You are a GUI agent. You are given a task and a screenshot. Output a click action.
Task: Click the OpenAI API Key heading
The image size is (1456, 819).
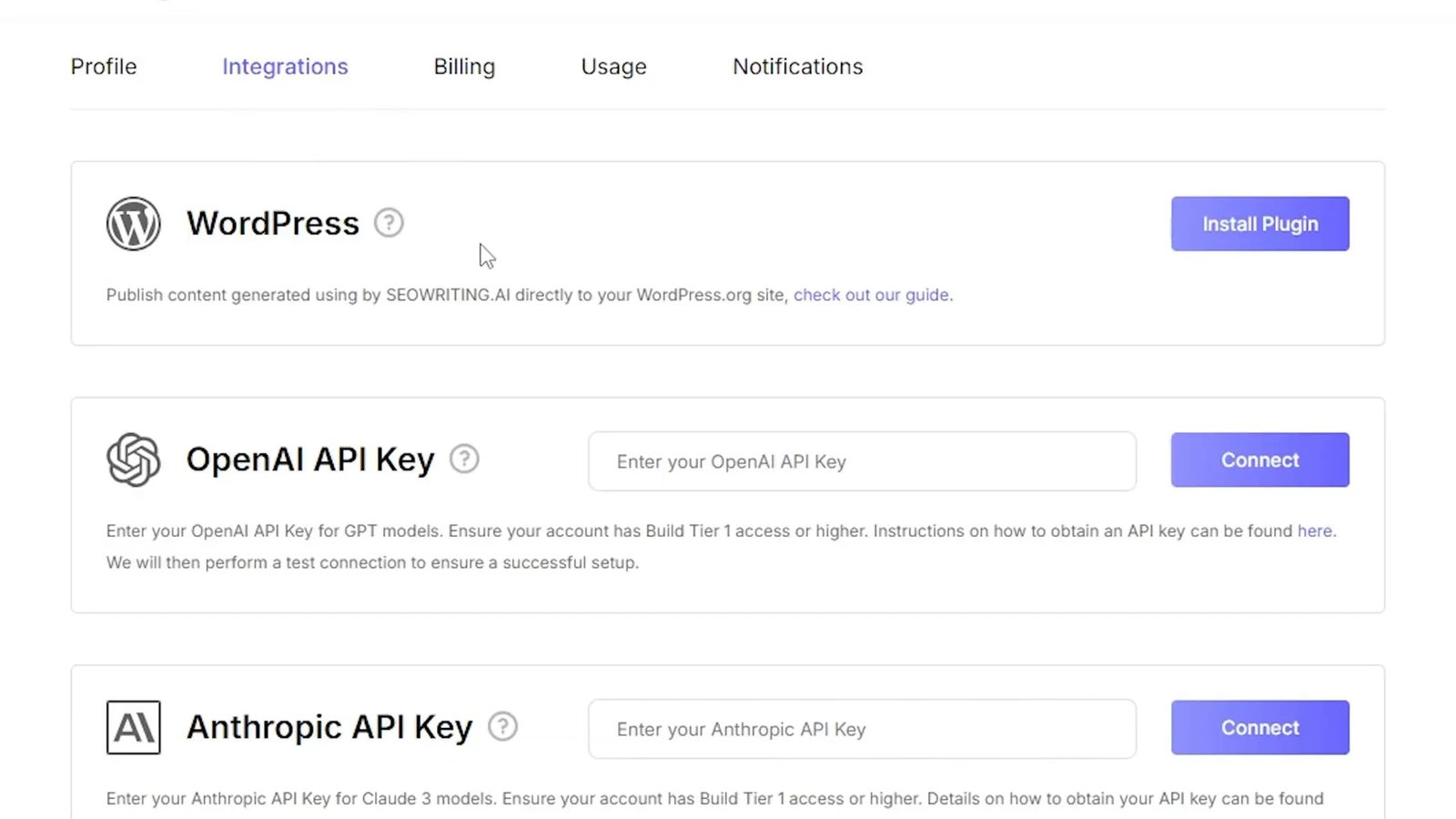tap(310, 460)
